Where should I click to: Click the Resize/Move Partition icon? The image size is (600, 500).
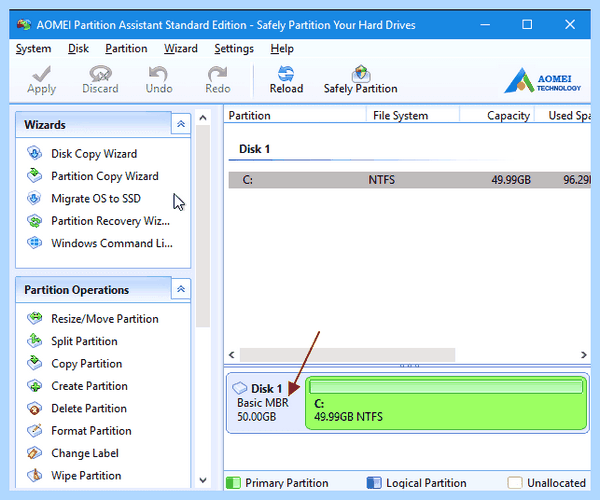pos(34,318)
